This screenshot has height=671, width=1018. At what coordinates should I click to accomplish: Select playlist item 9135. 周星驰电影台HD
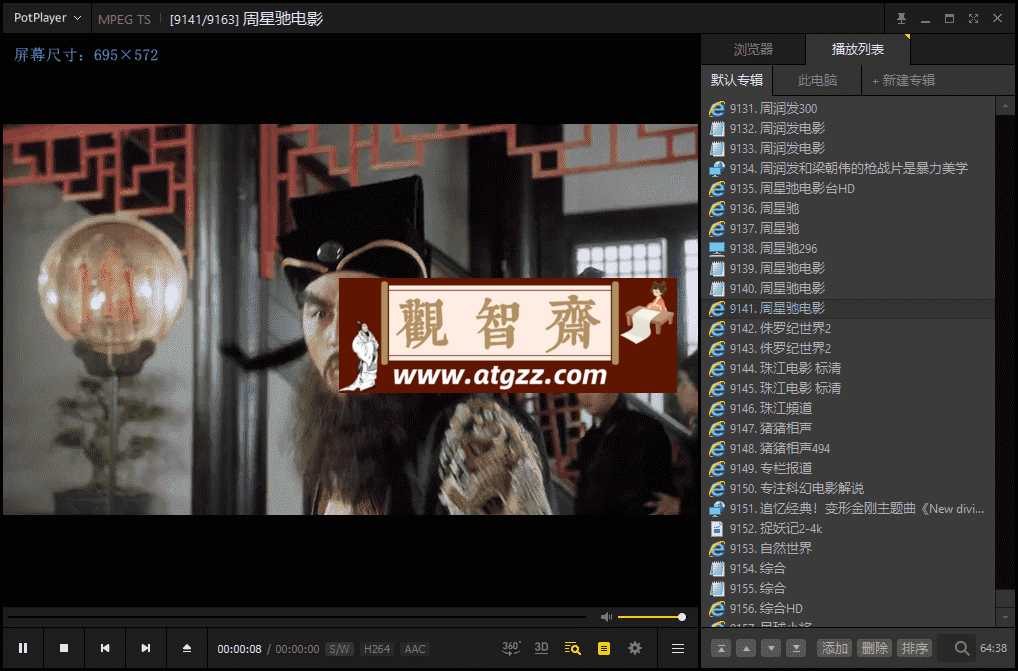pos(848,188)
